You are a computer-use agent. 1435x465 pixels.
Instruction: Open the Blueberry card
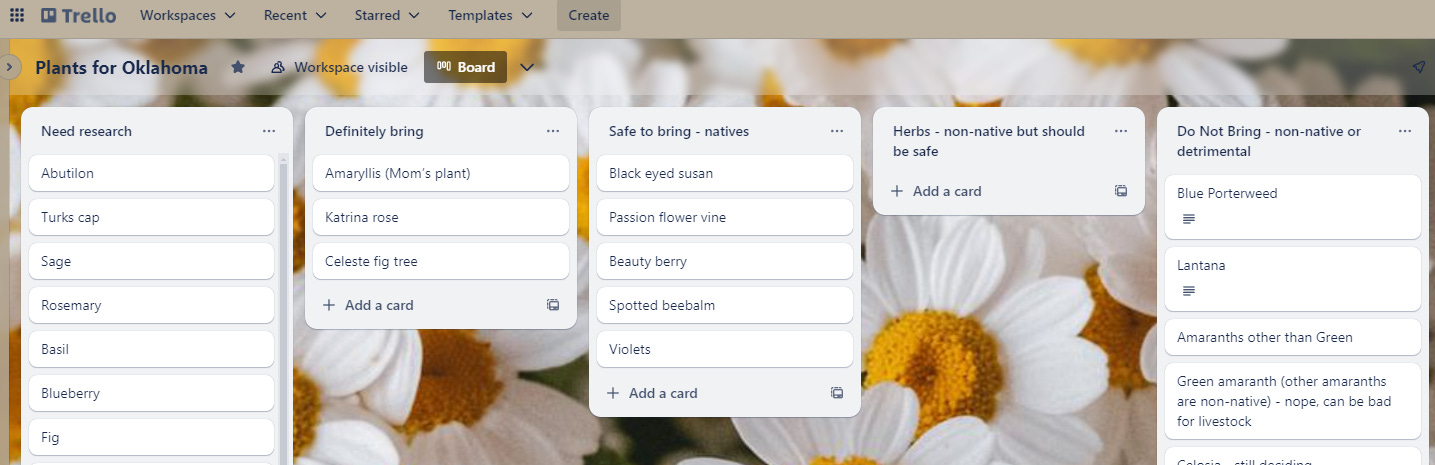coord(151,393)
